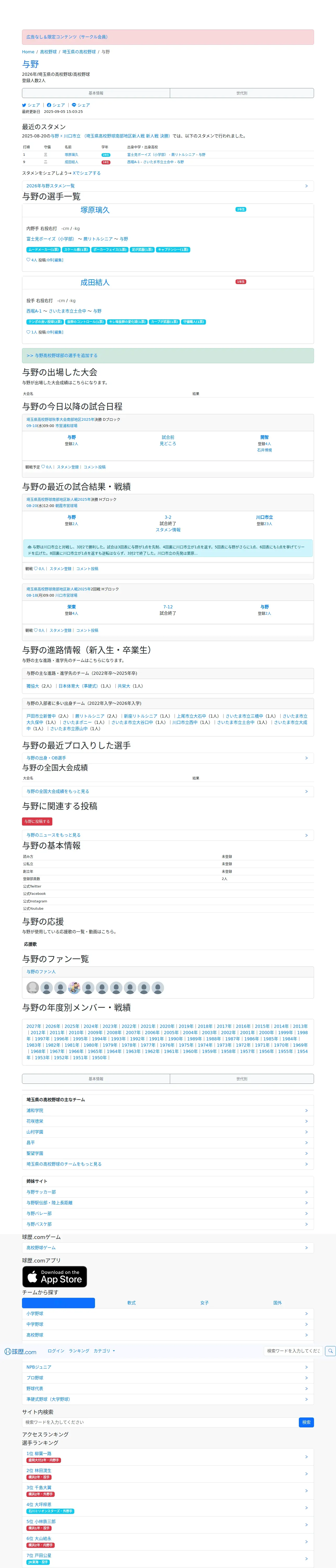Open the 山村学園 team row
The width and height of the screenshot is (336, 1568).
[168, 1132]
